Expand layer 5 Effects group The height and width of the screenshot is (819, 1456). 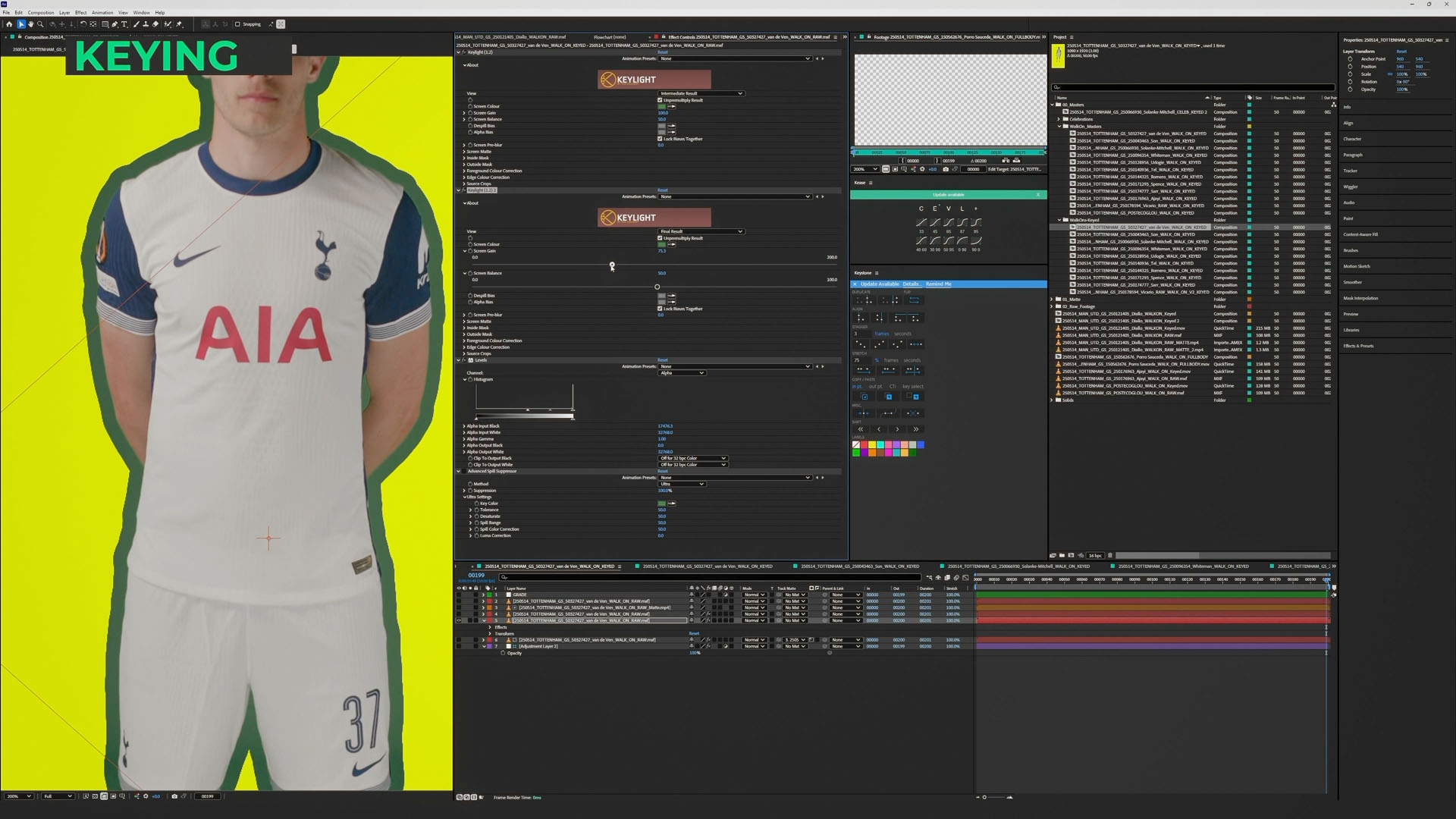[x=490, y=627]
